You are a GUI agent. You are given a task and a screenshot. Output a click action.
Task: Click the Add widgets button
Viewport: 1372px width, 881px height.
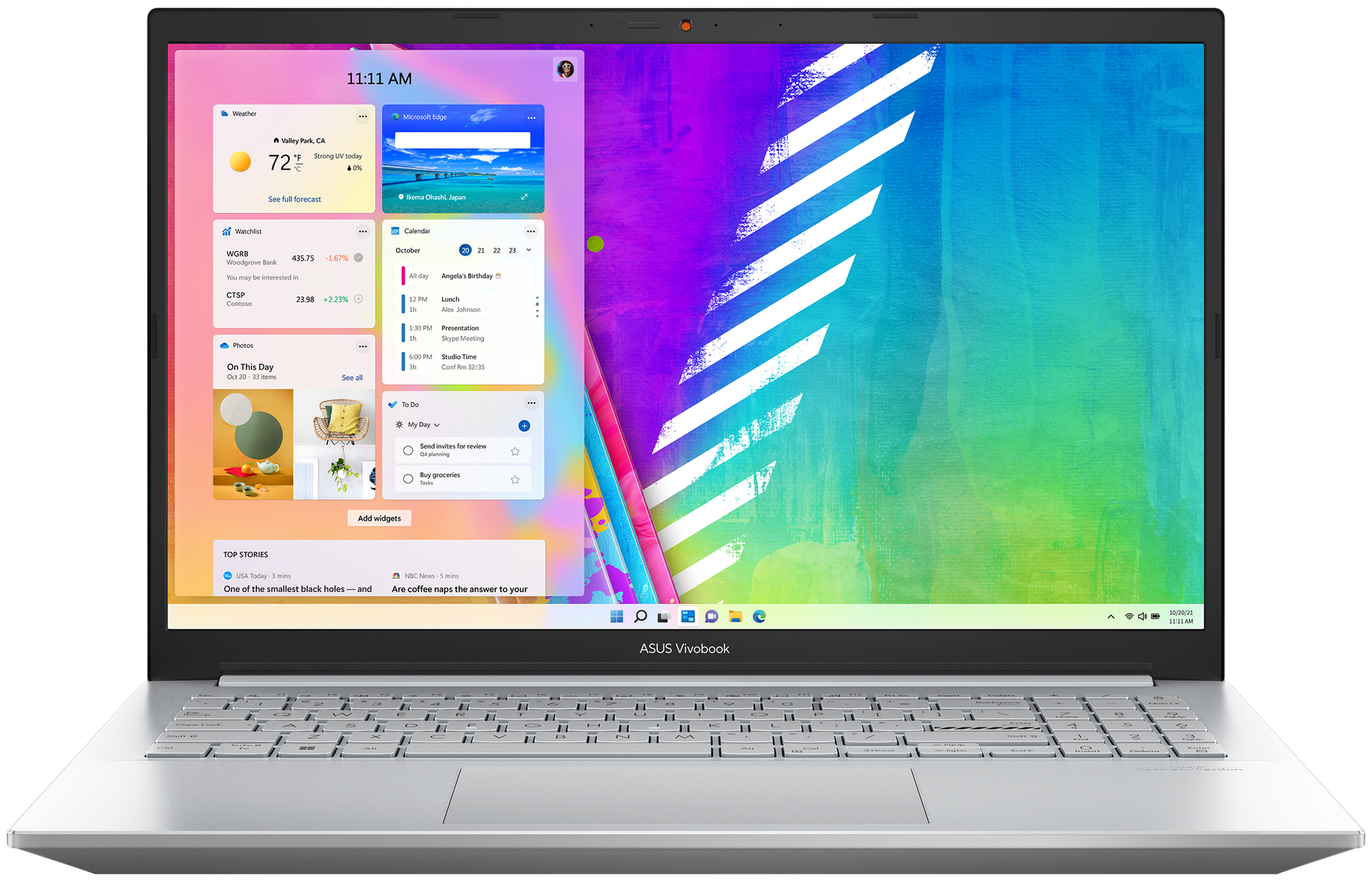pyautogui.click(x=379, y=517)
